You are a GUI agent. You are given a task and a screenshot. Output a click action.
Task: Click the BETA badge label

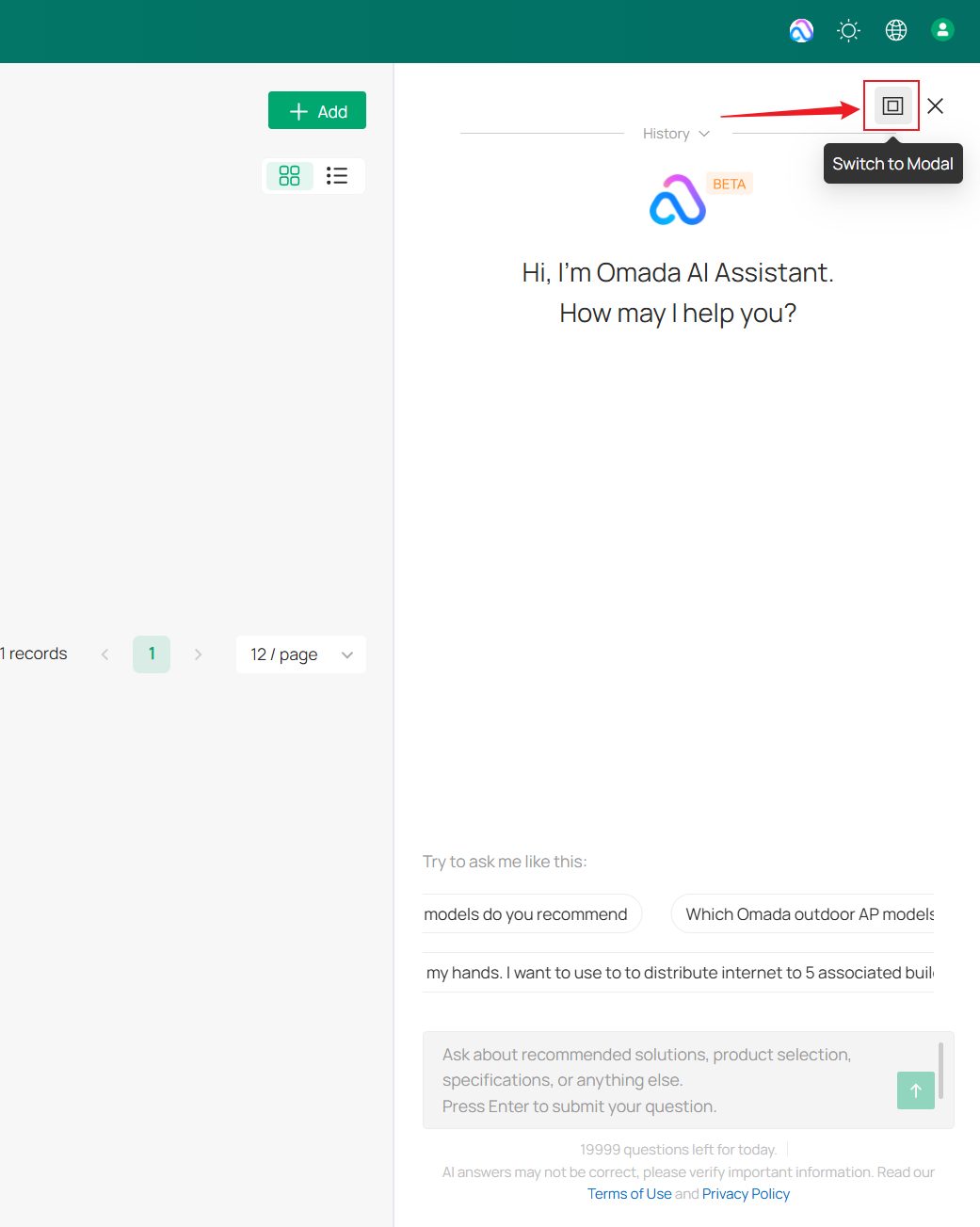coord(730,184)
